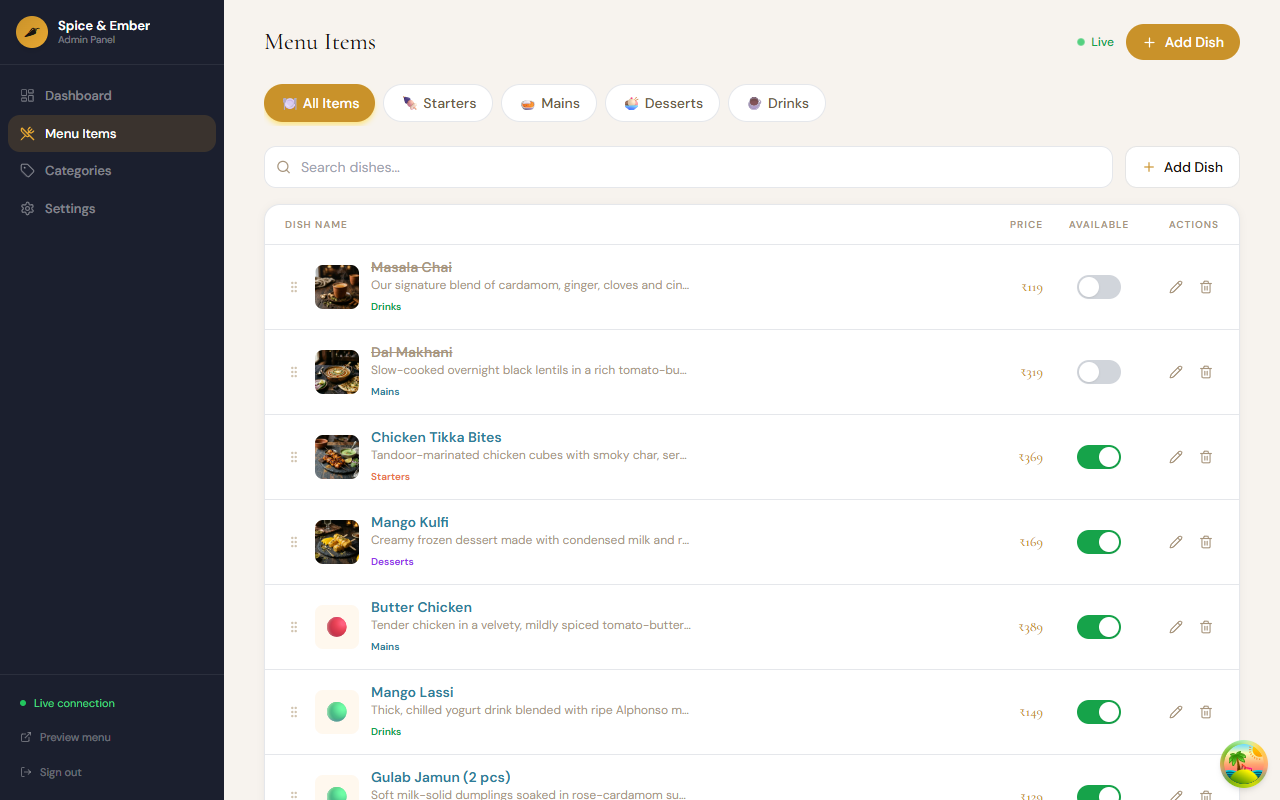Focus the Search dishes field
The height and width of the screenshot is (800, 1280).
coord(688,167)
